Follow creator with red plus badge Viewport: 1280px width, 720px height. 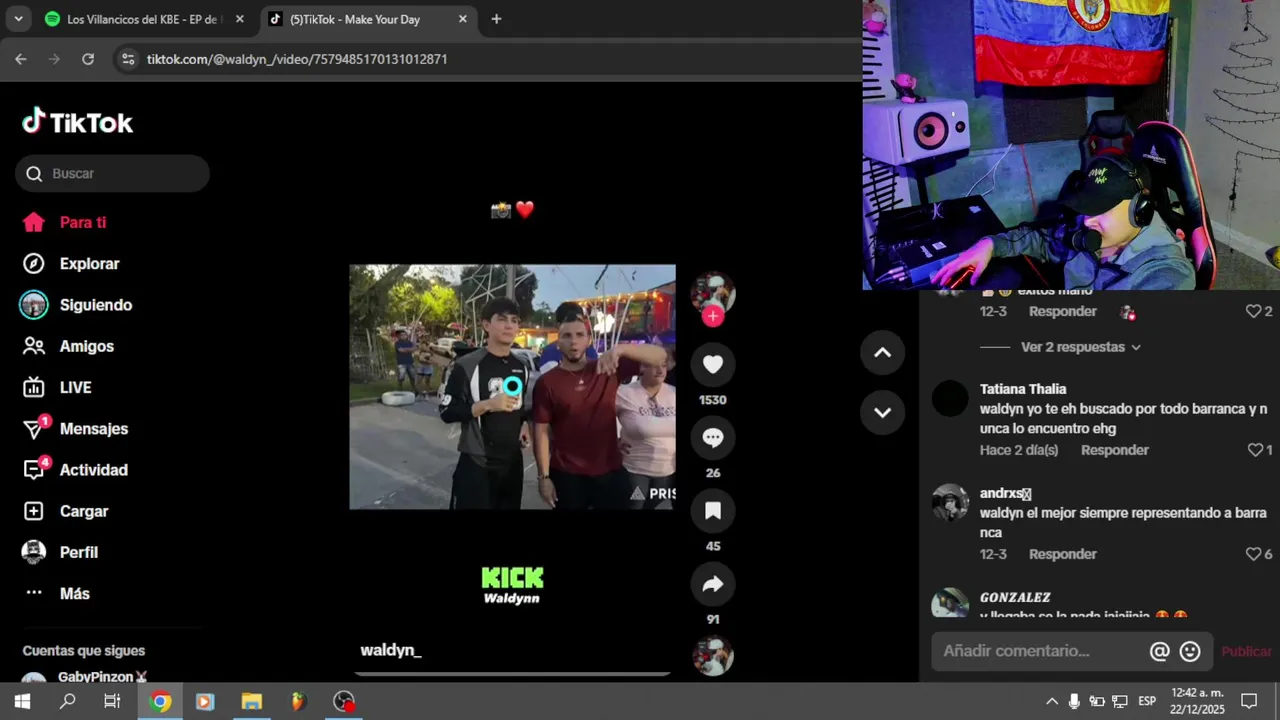[x=712, y=316]
